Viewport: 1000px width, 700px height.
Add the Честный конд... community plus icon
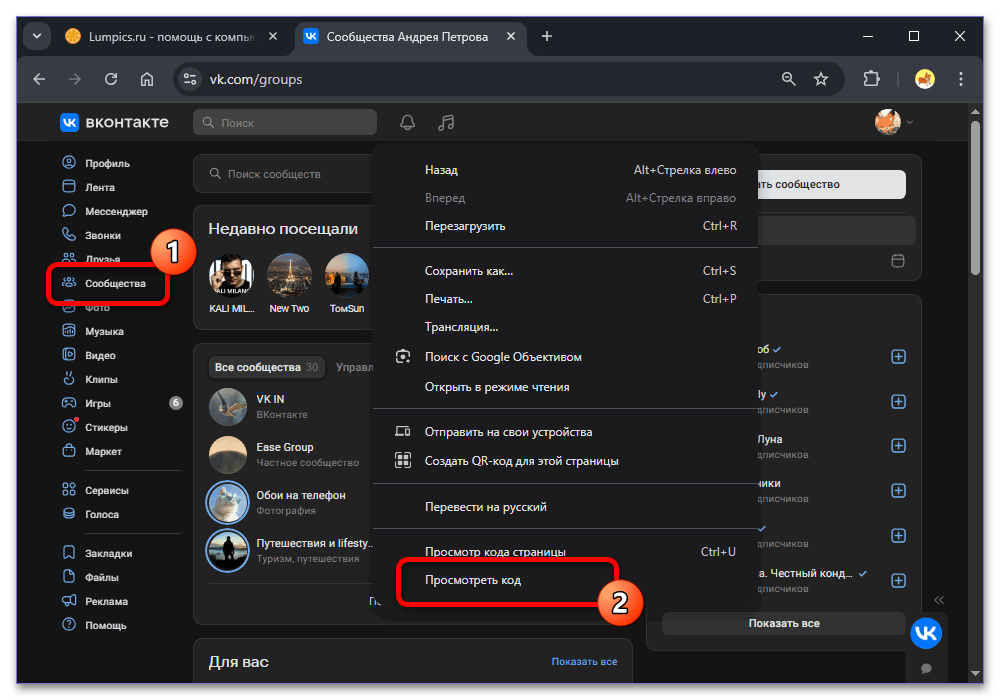tap(898, 580)
